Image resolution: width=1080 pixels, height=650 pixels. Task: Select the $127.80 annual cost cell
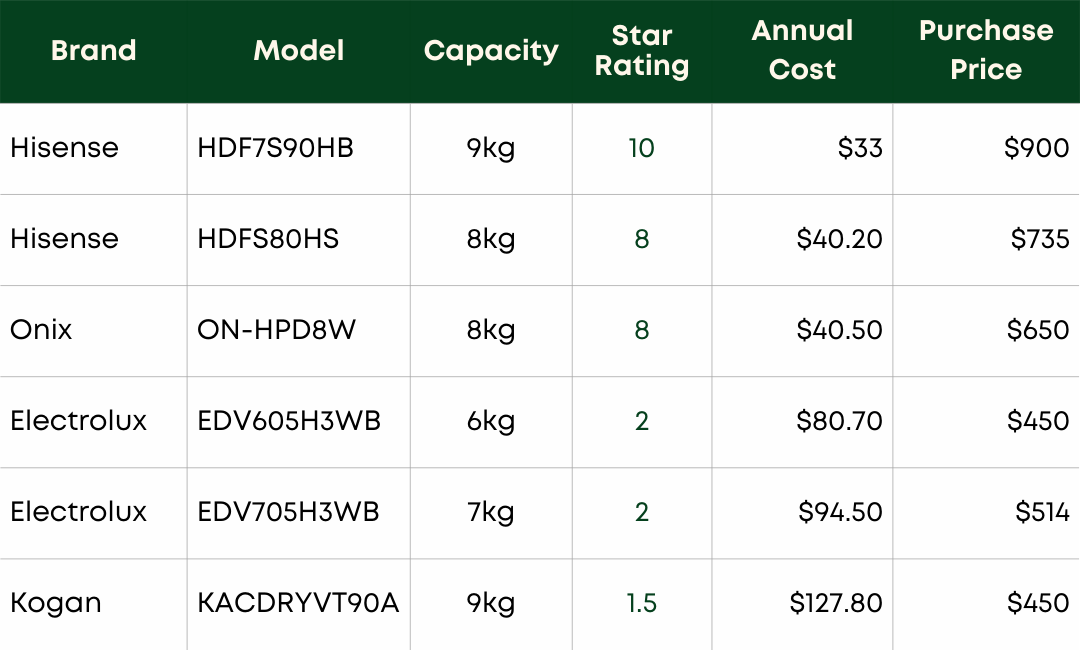coord(836,603)
